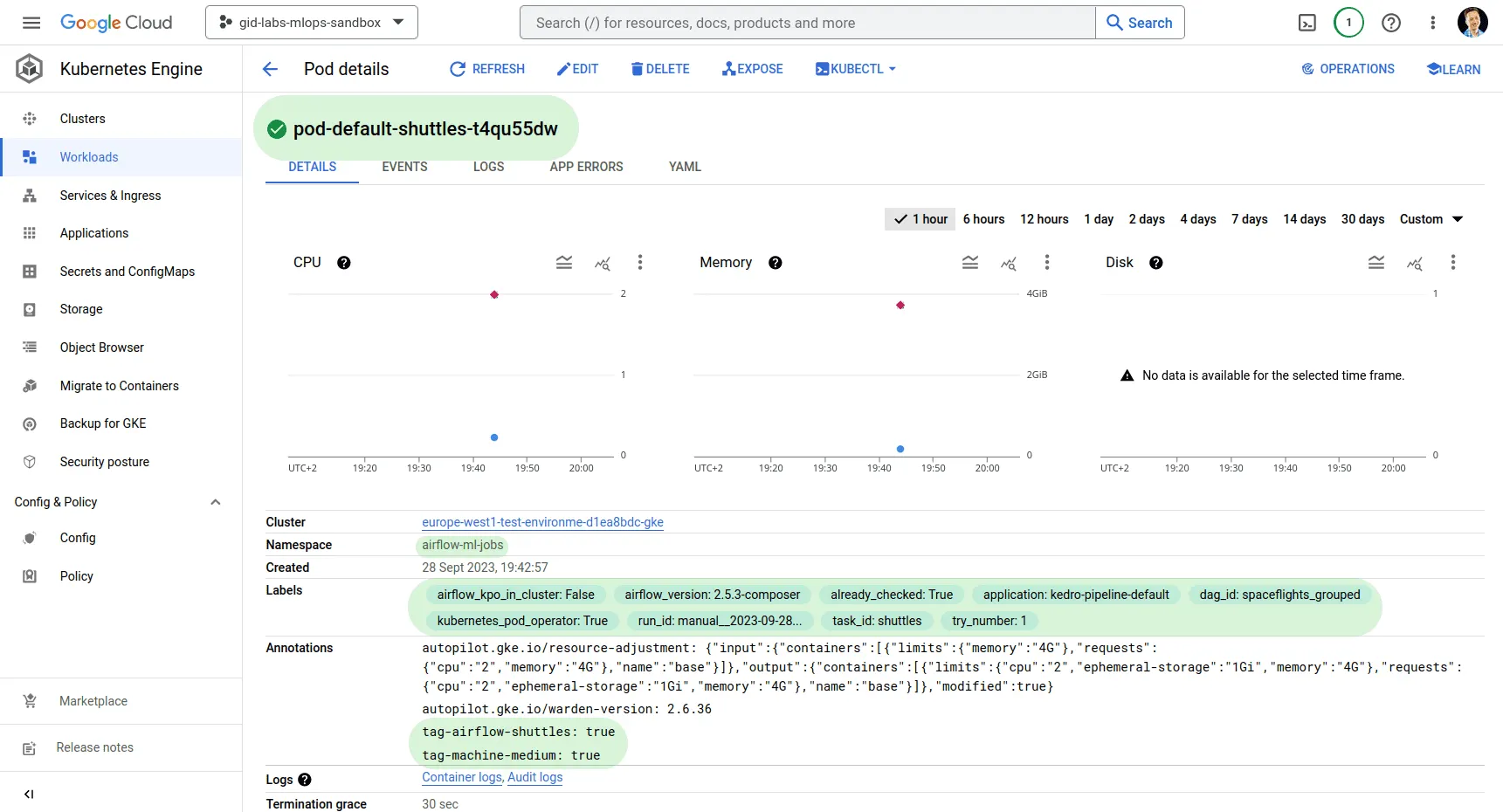Click the help icon next to Memory

[775, 263]
